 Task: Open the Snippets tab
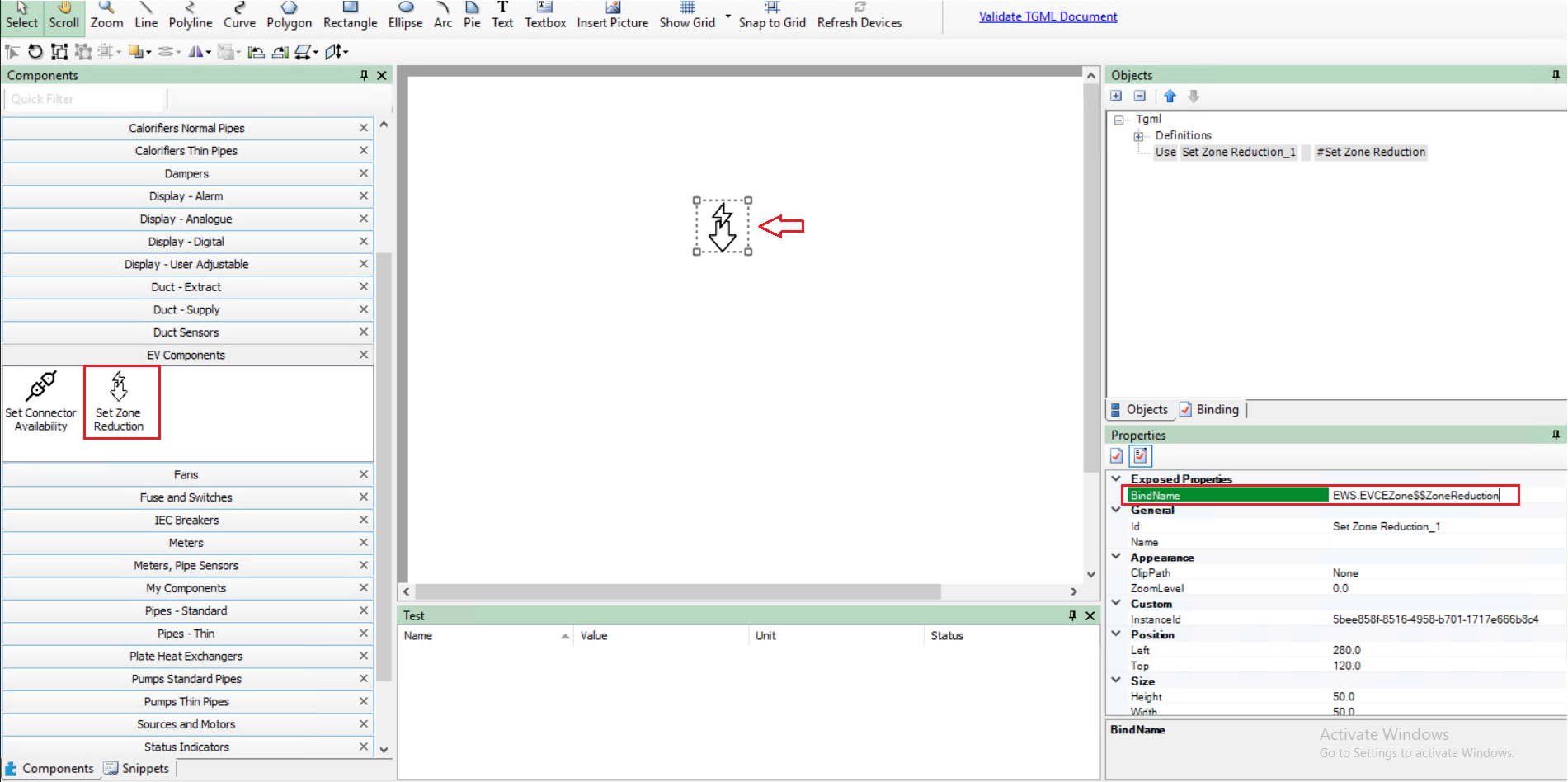[137, 768]
